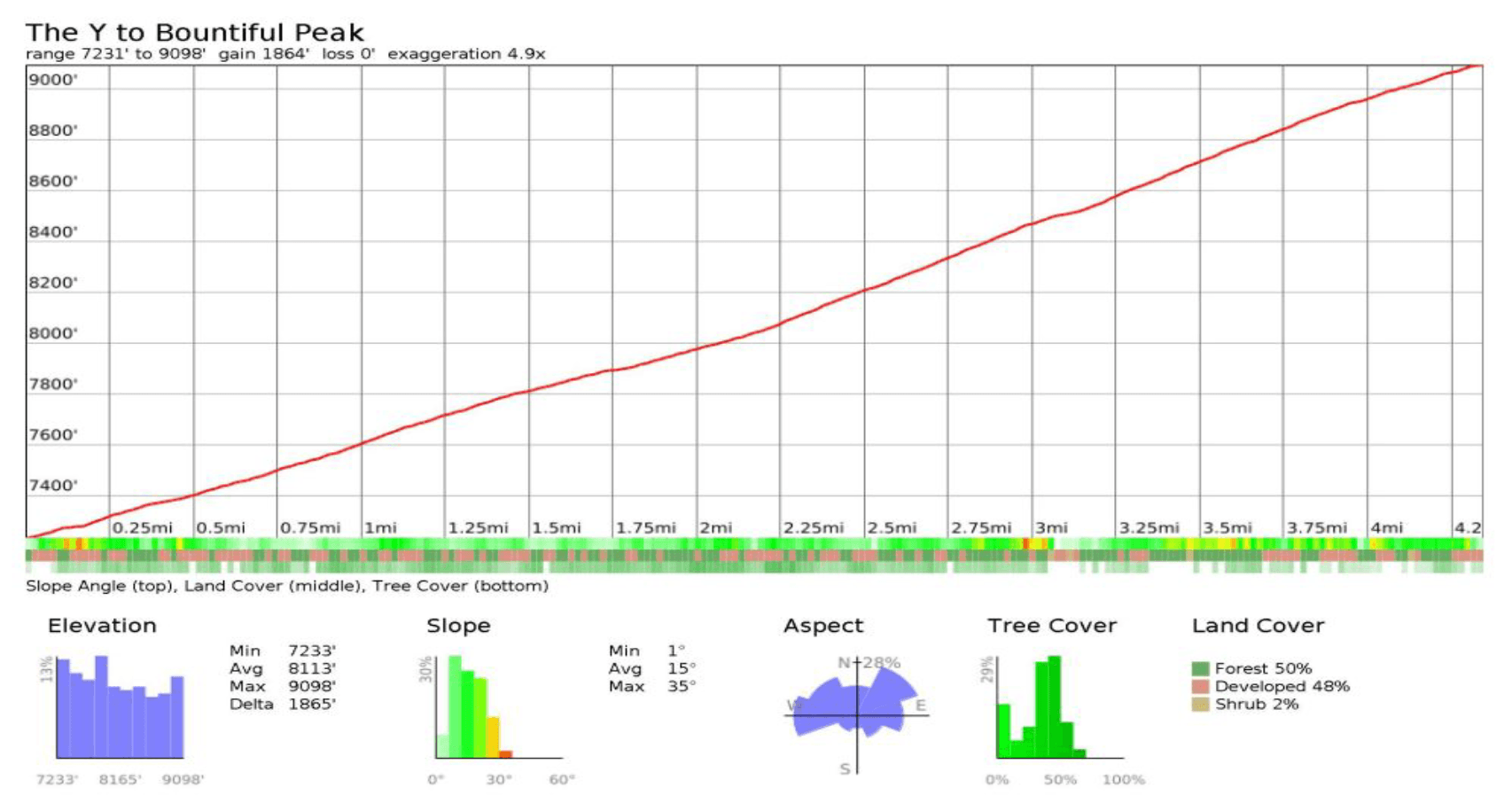
Task: Click the 'Elevation' section heading
Action: click(x=102, y=626)
